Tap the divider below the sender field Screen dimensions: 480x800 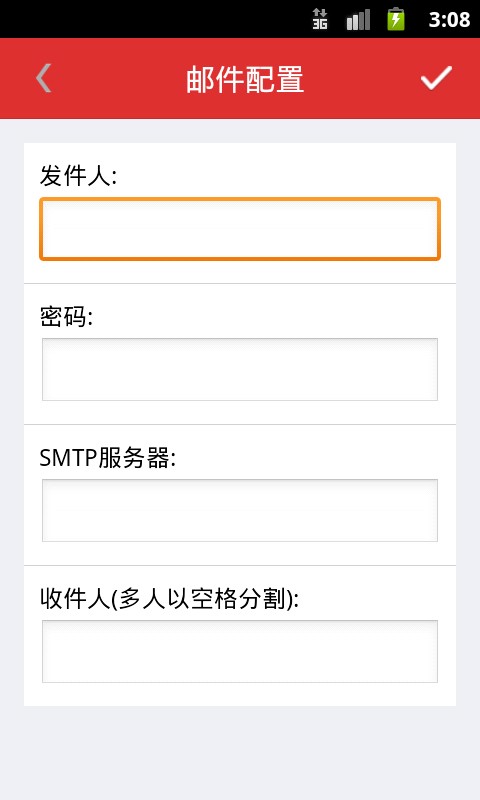click(240, 283)
